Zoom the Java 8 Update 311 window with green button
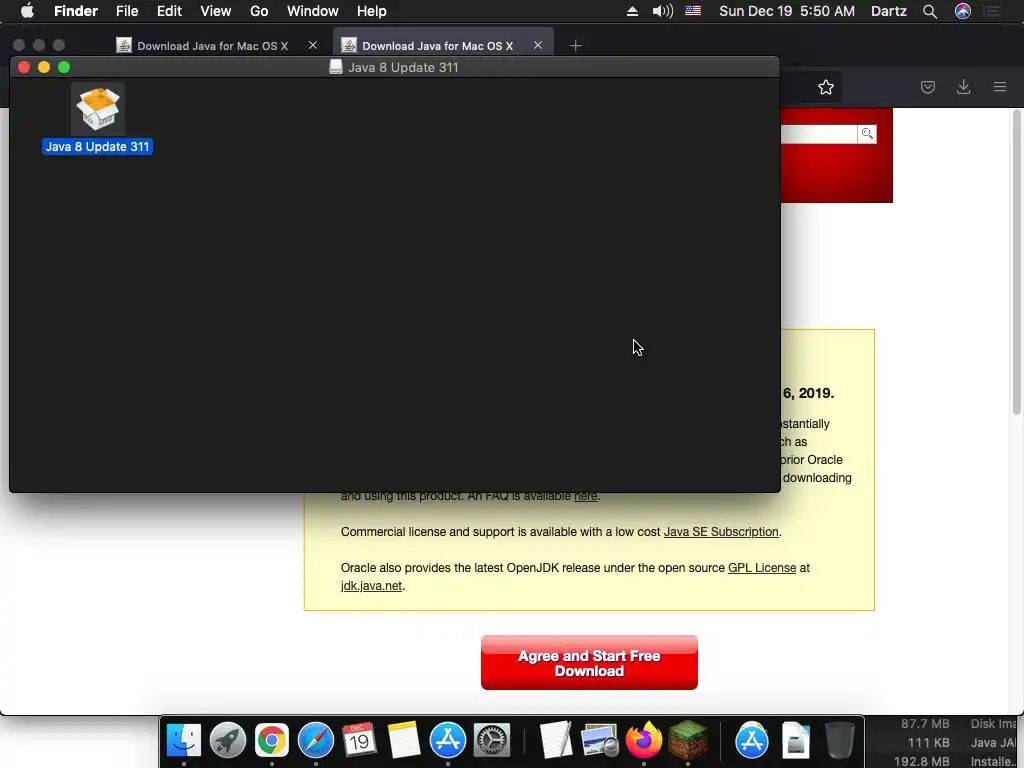 tap(64, 67)
